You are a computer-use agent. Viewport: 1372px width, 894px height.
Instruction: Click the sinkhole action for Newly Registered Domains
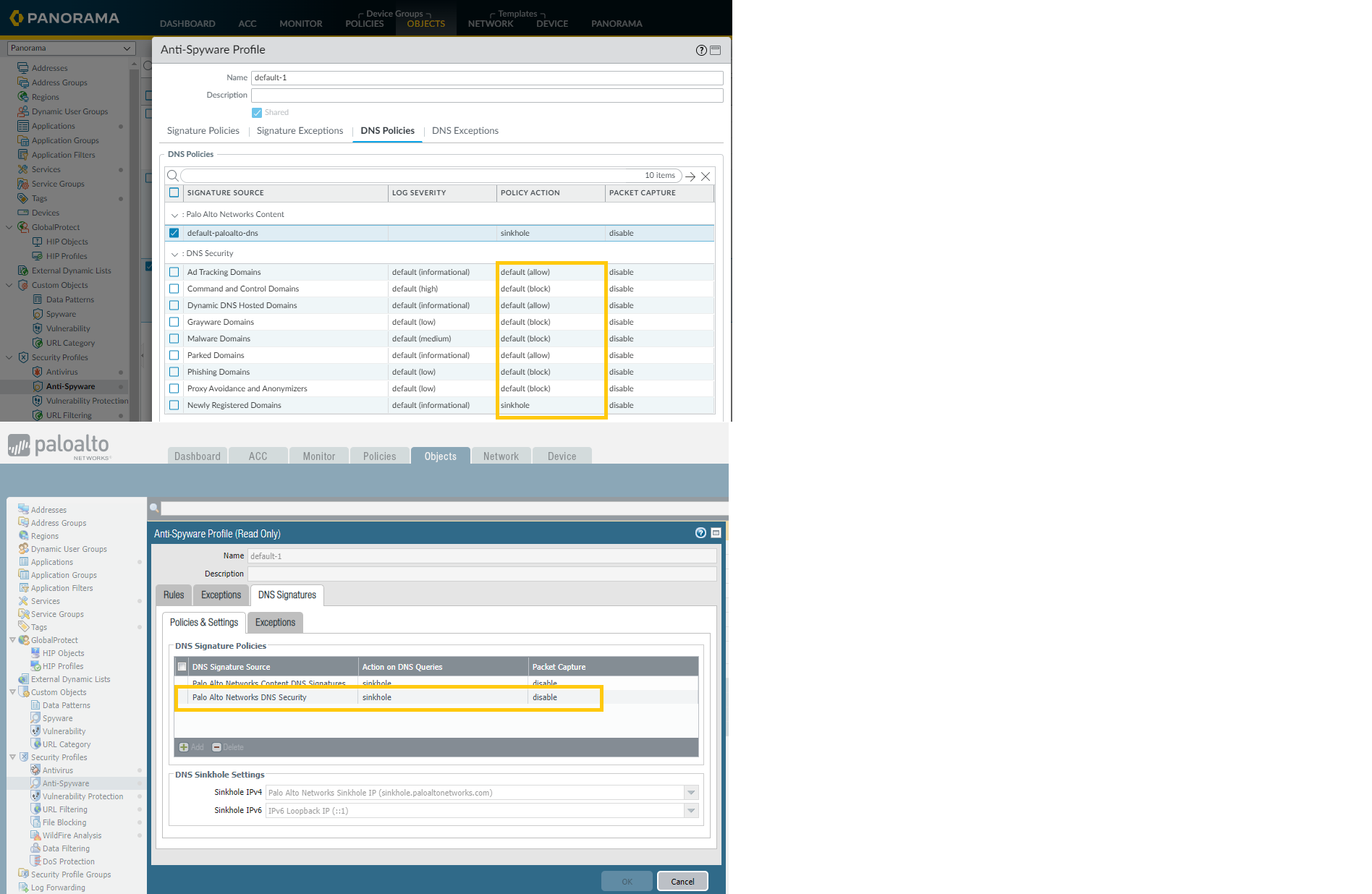click(515, 405)
